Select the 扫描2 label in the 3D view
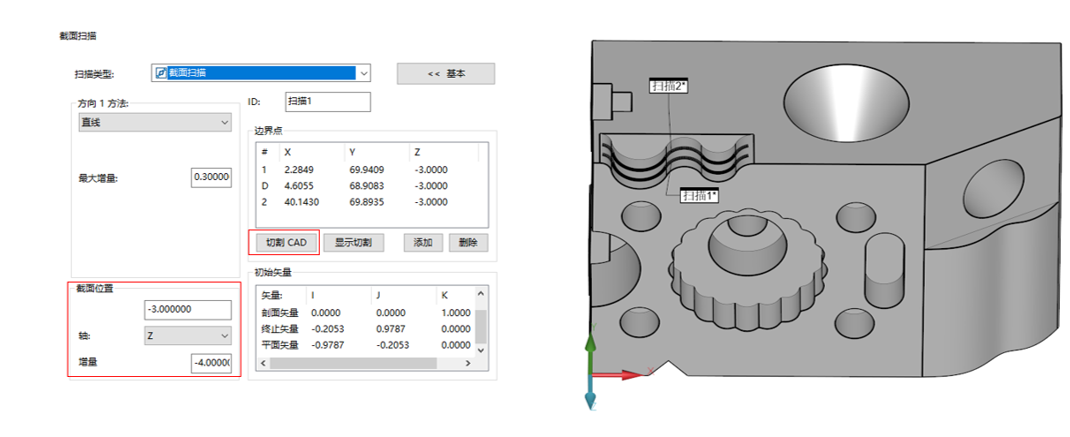 coord(668,86)
